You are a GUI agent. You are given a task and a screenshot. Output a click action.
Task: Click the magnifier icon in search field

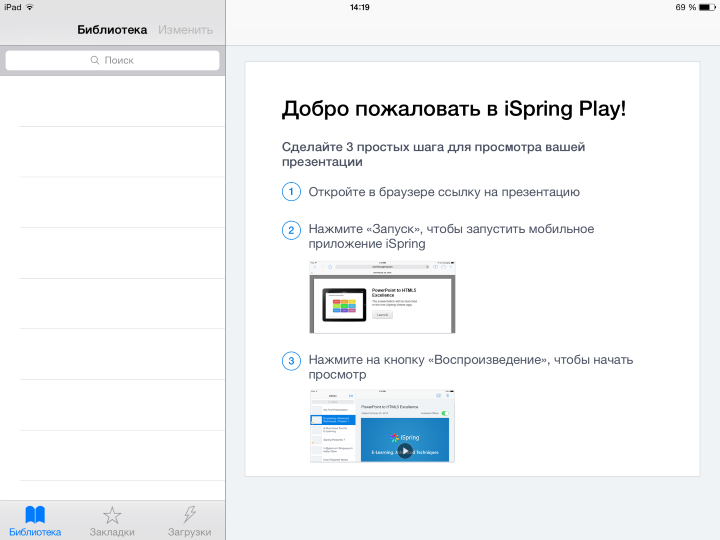(x=95, y=60)
